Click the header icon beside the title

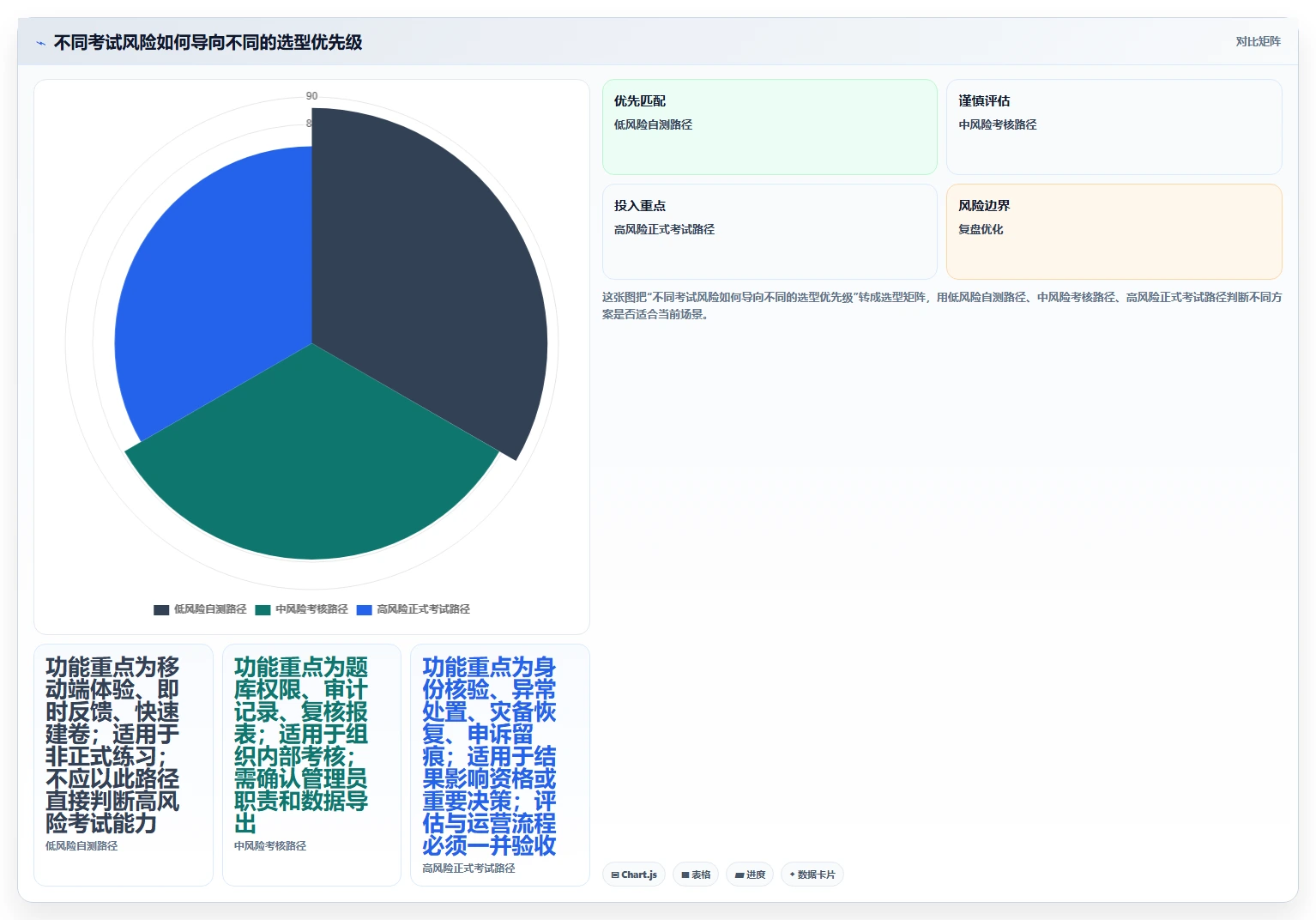40,43
